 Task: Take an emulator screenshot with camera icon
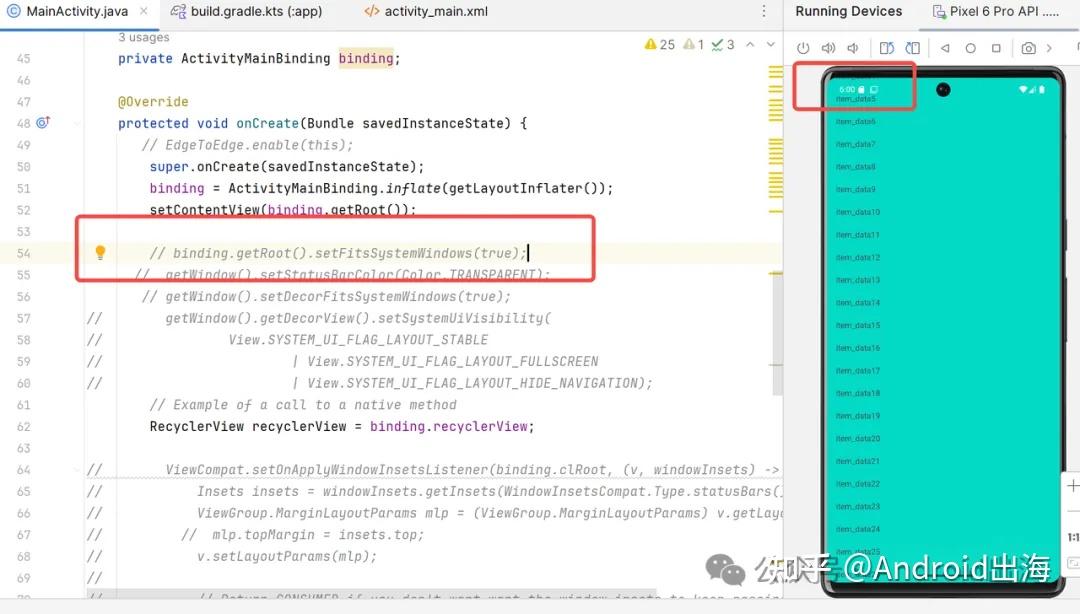tap(1028, 48)
